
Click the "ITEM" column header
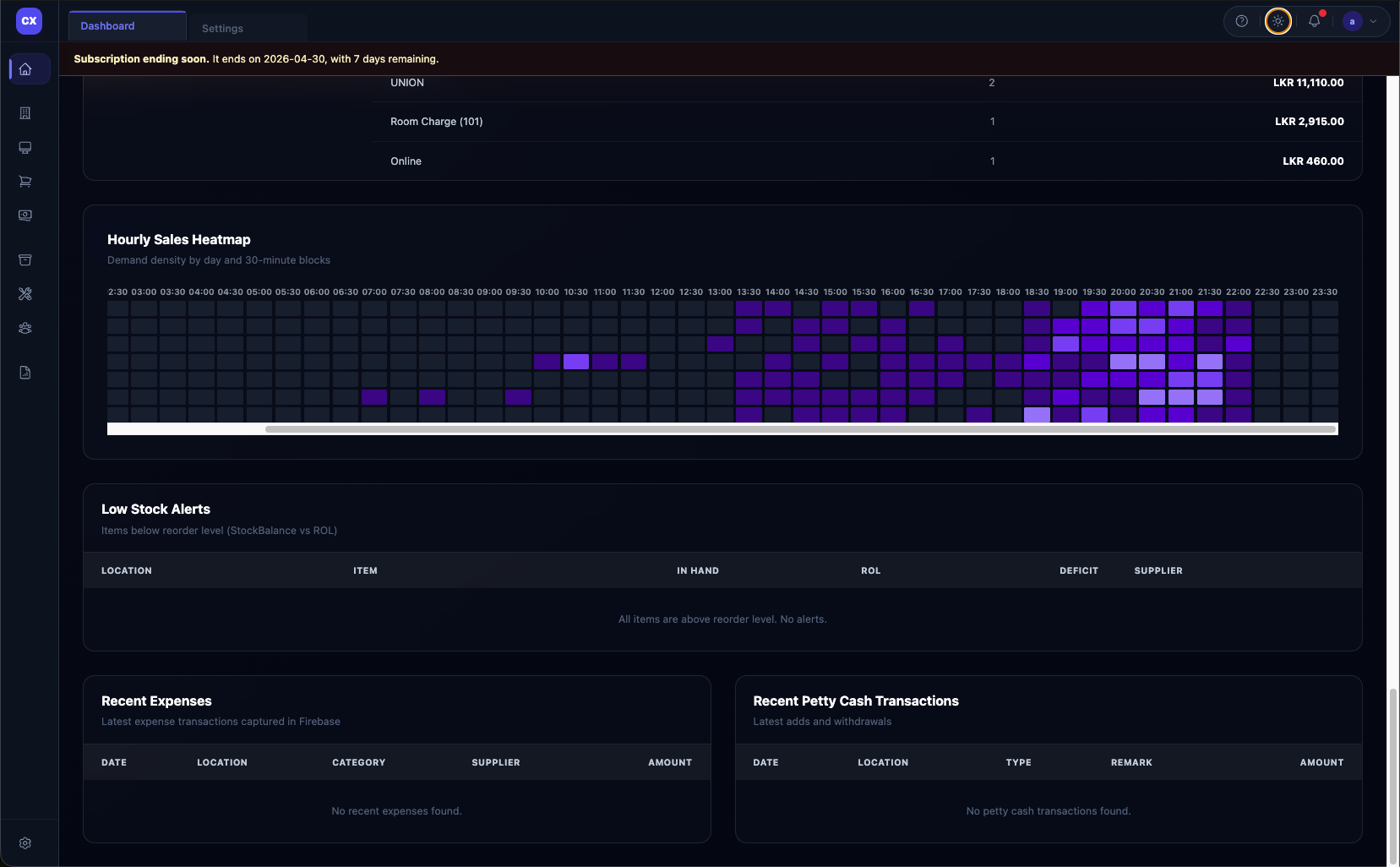click(x=365, y=571)
